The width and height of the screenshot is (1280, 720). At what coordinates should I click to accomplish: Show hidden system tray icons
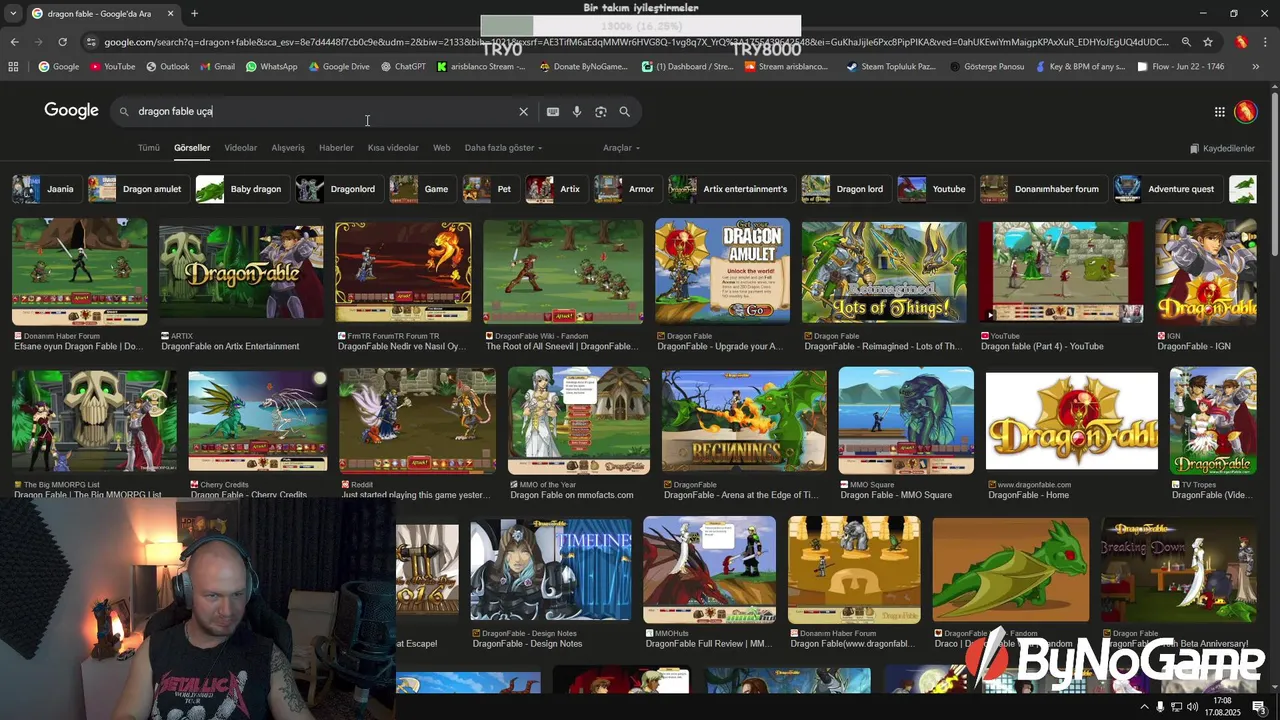[1144, 707]
